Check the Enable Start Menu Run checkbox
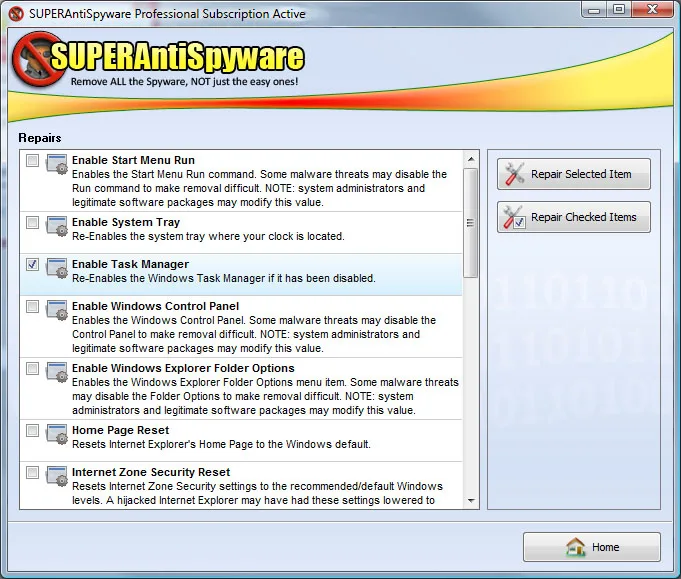 point(32,160)
